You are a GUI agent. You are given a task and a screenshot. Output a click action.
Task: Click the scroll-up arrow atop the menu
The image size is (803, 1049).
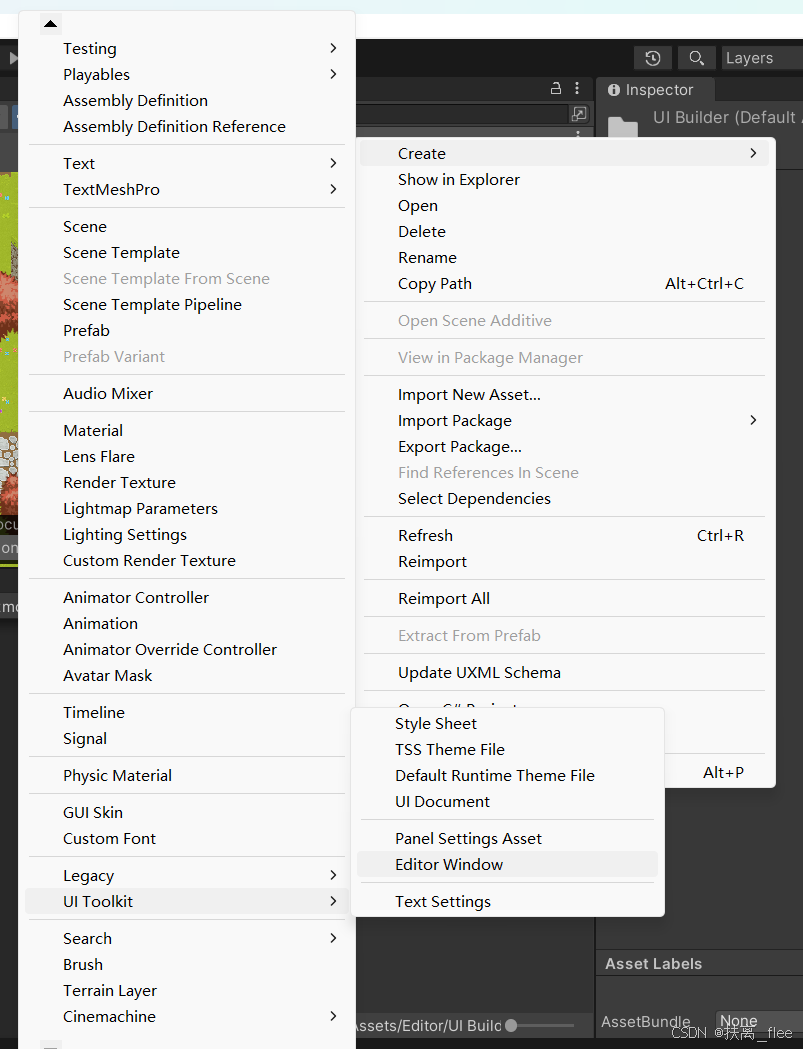49,22
